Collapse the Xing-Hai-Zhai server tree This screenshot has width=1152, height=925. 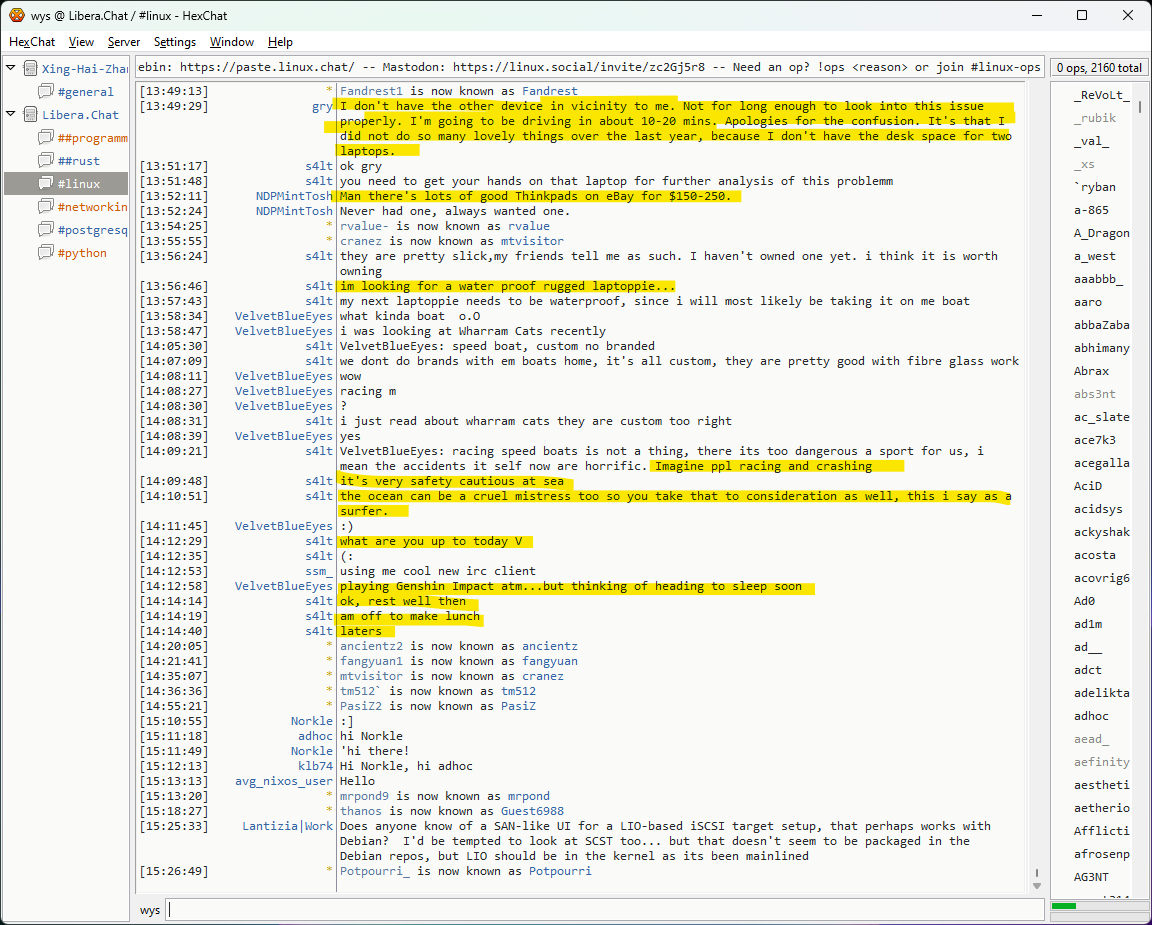(x=11, y=69)
